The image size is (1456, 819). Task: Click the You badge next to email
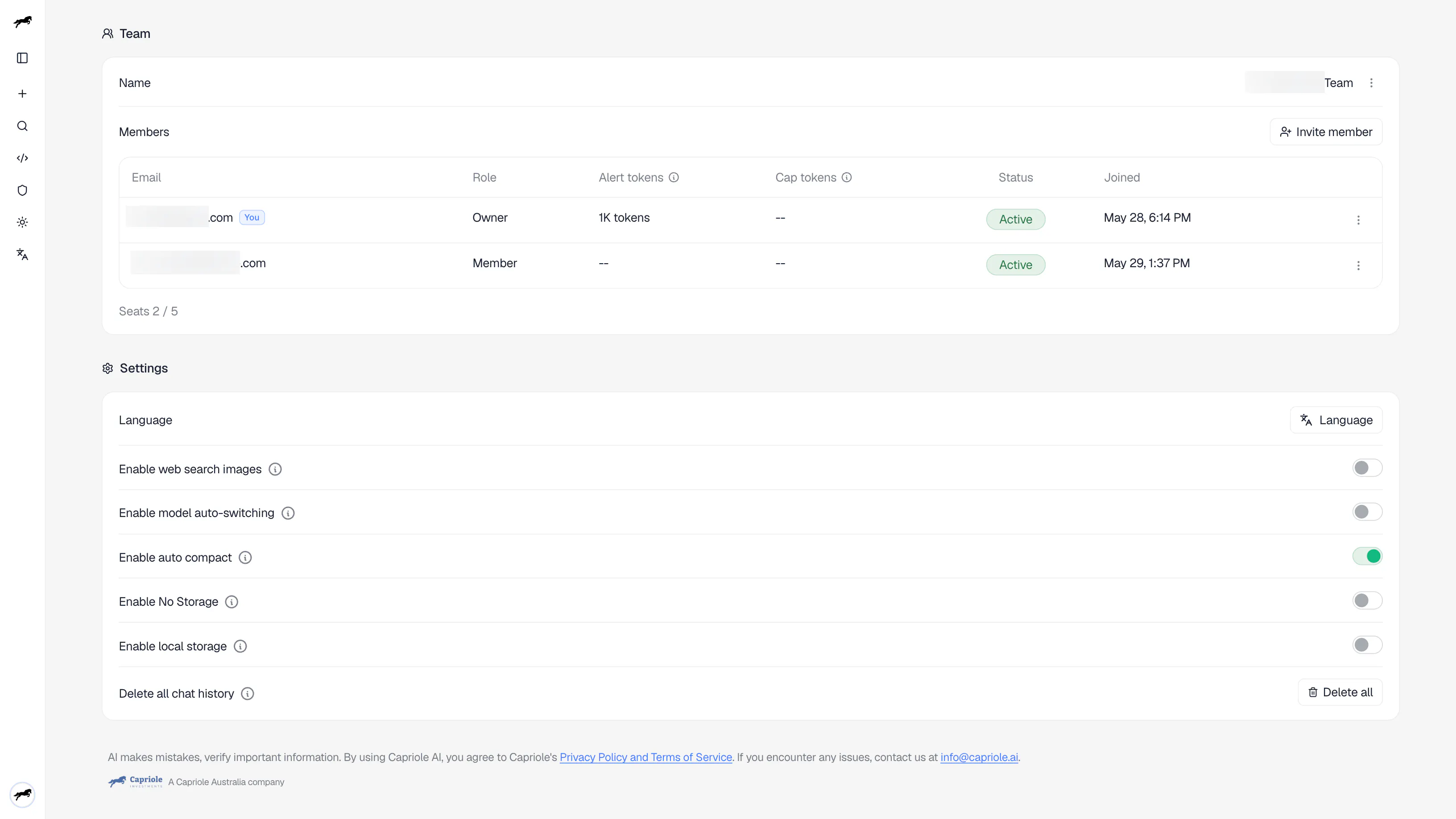pos(252,218)
